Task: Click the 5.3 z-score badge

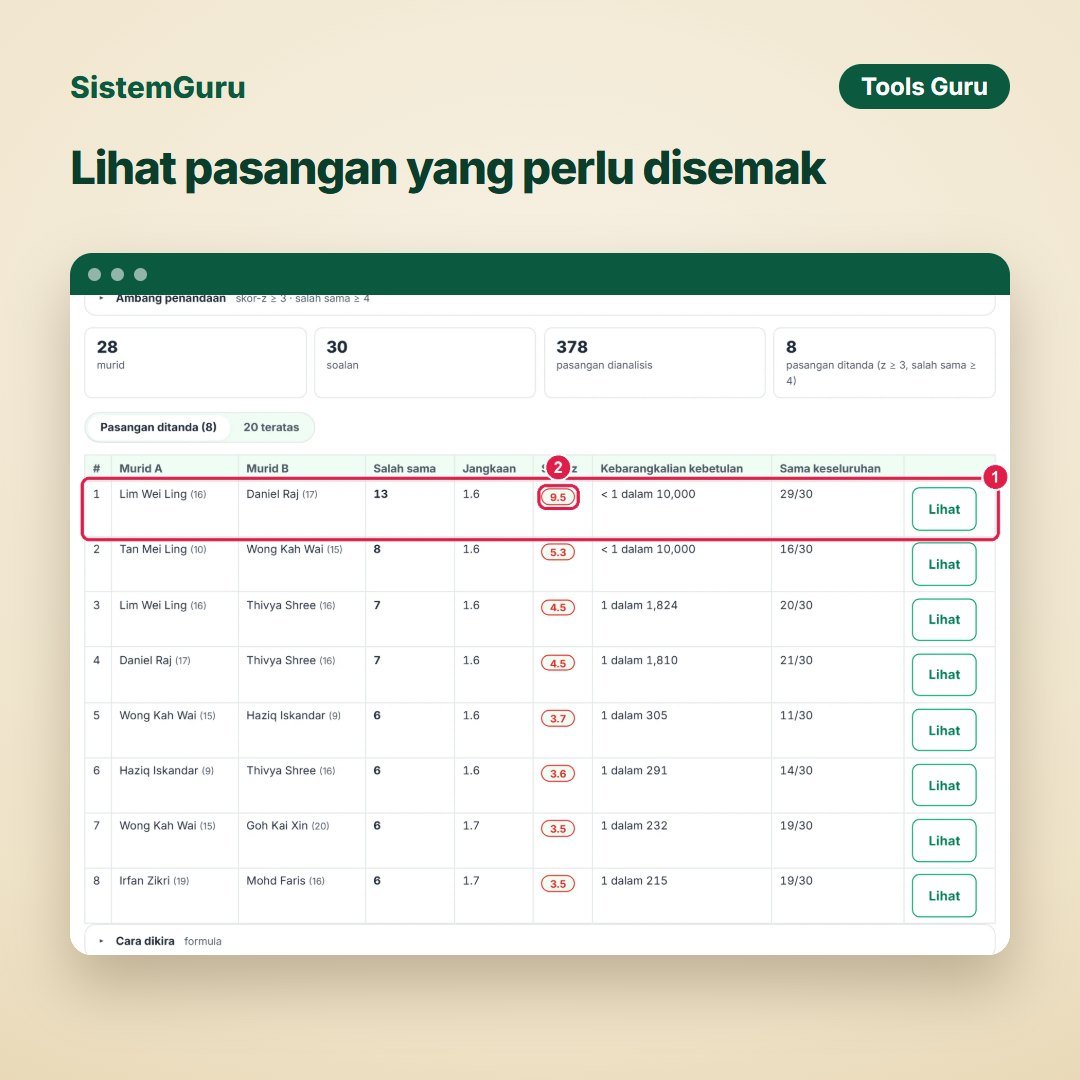Action: (x=558, y=552)
